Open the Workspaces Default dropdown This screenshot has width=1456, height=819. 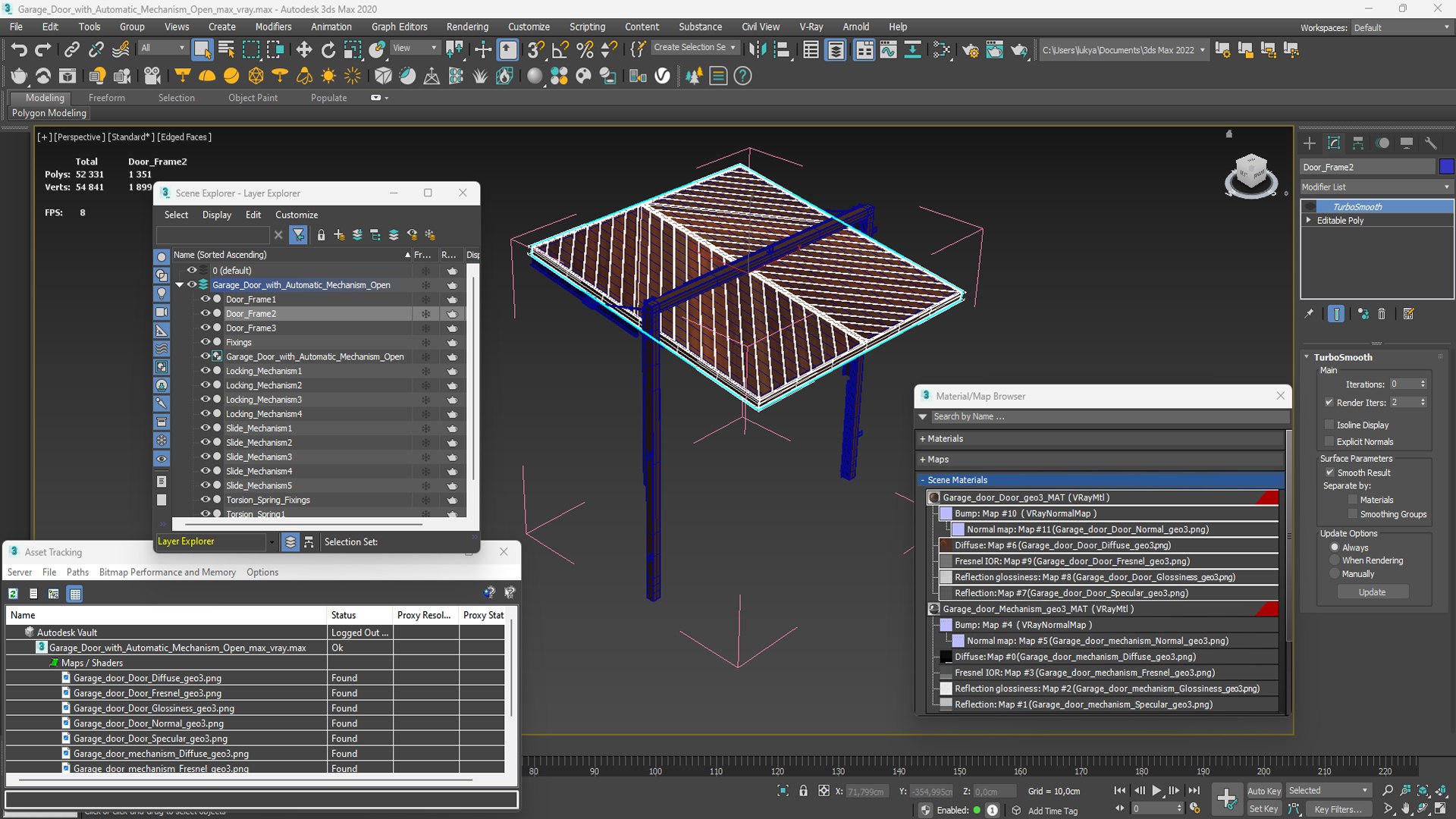click(1402, 27)
